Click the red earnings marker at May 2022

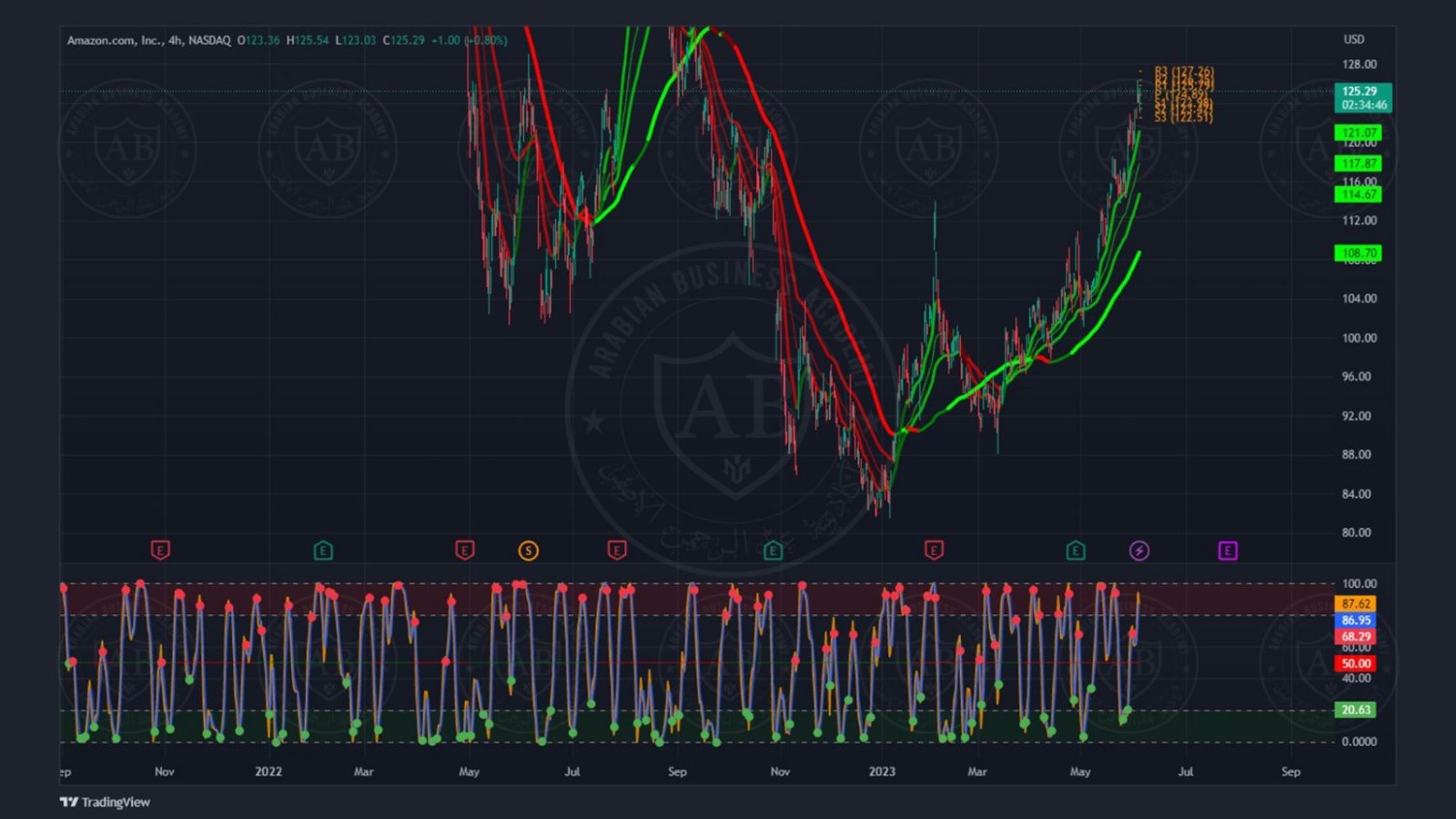click(x=465, y=550)
